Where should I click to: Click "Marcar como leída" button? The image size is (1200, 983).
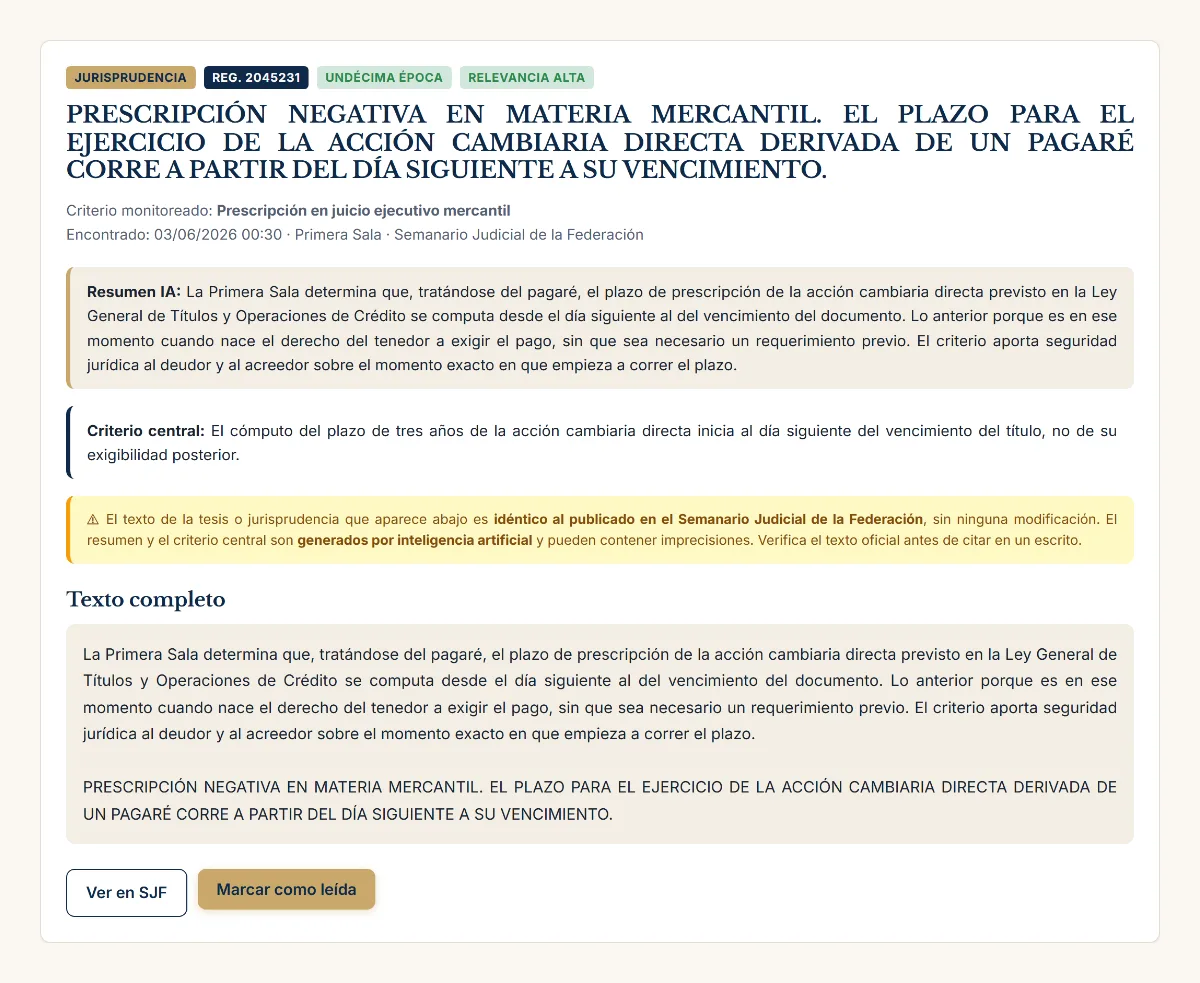tap(286, 889)
